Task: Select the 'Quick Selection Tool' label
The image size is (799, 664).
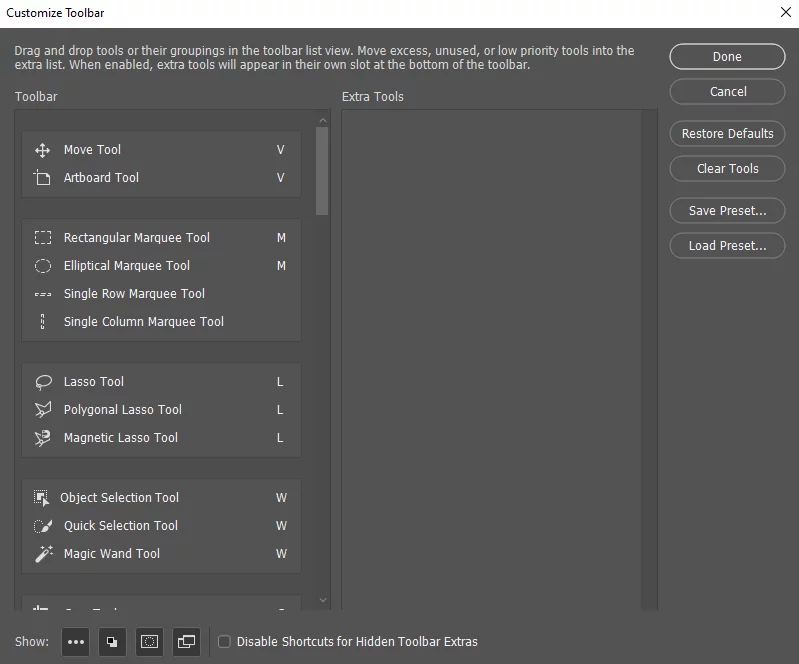Action: [x=121, y=526]
